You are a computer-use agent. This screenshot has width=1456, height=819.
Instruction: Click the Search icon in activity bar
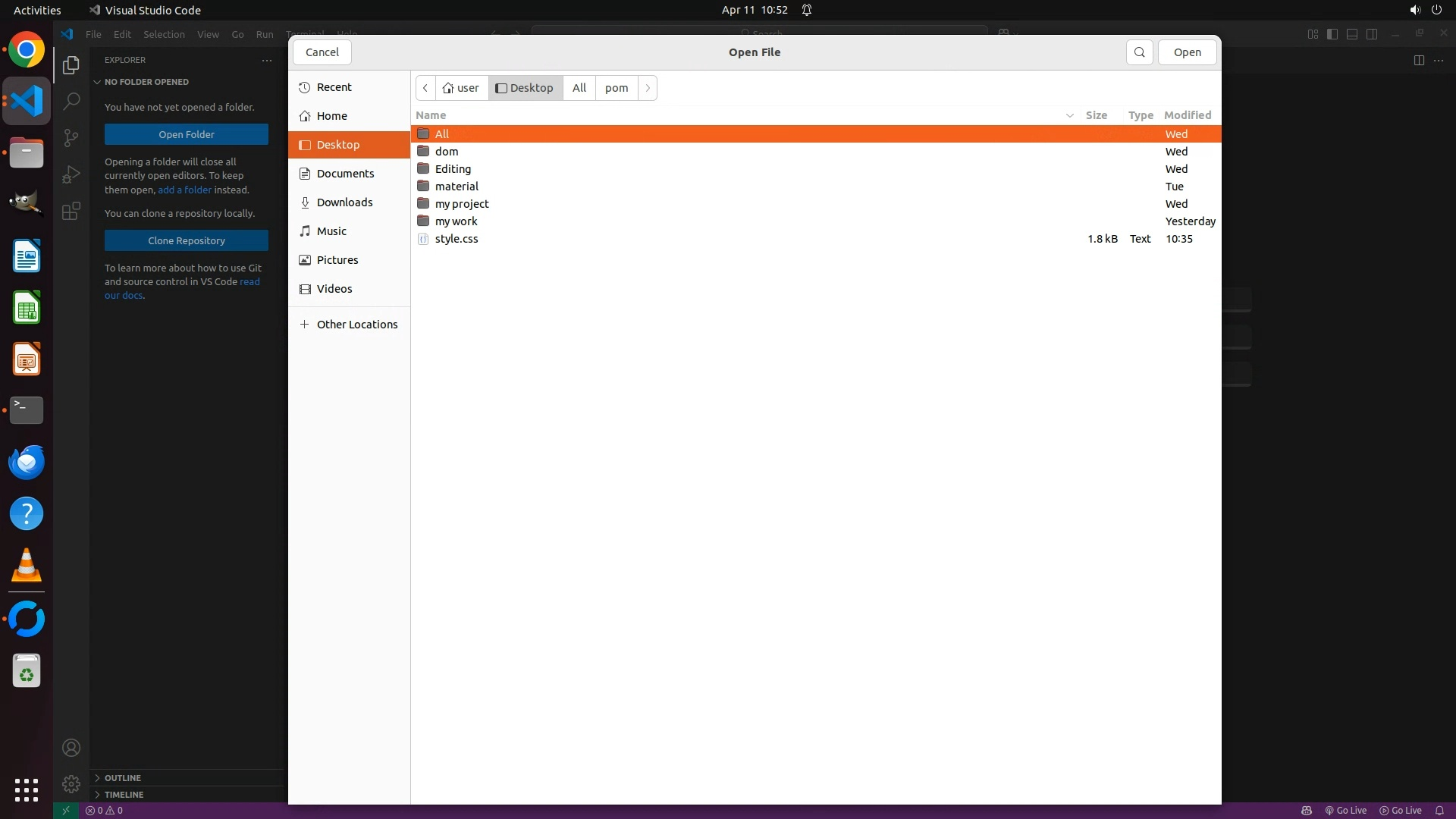click(x=71, y=101)
